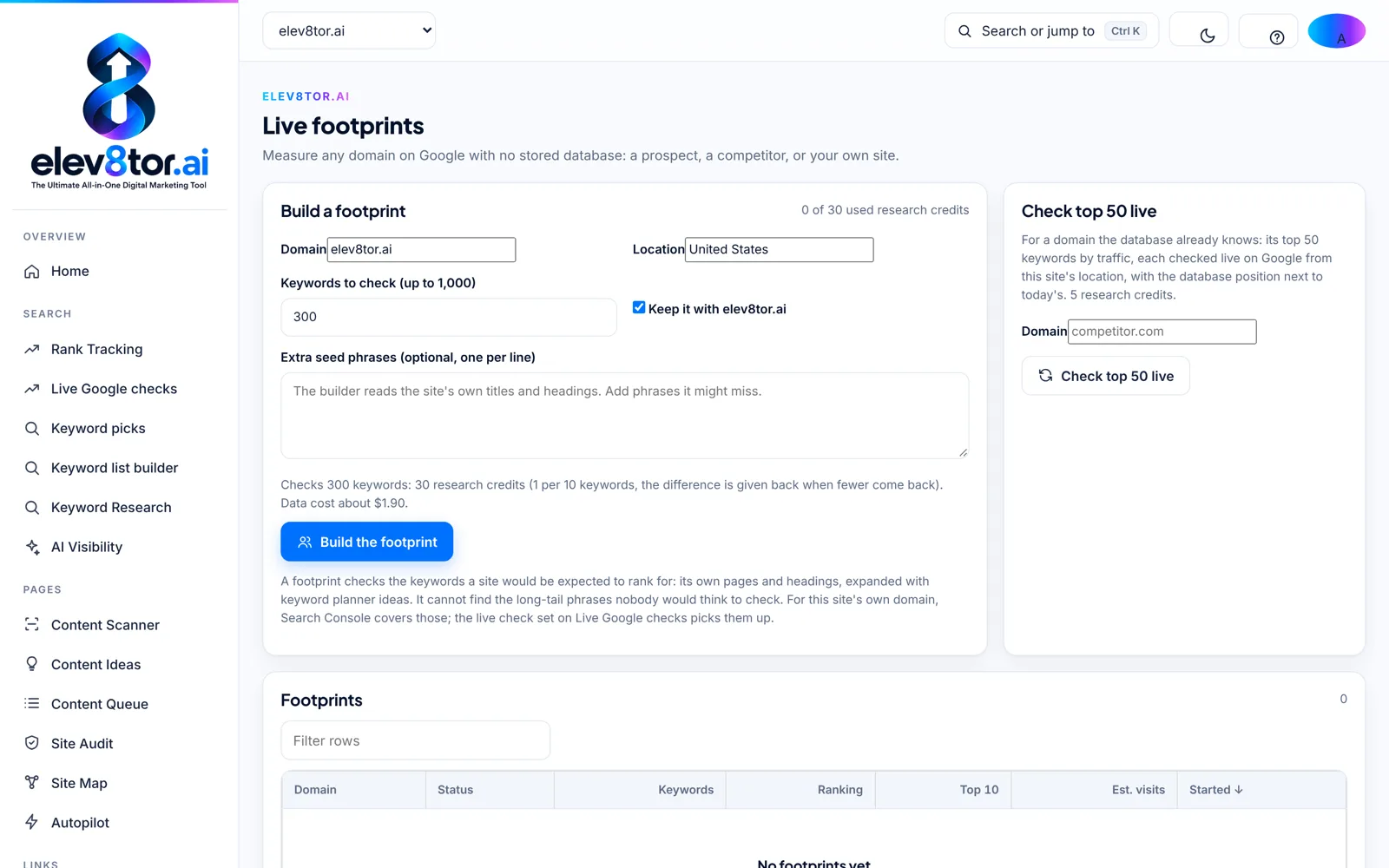1389x868 pixels.
Task: Click the Location field showing United States
Action: click(x=780, y=250)
